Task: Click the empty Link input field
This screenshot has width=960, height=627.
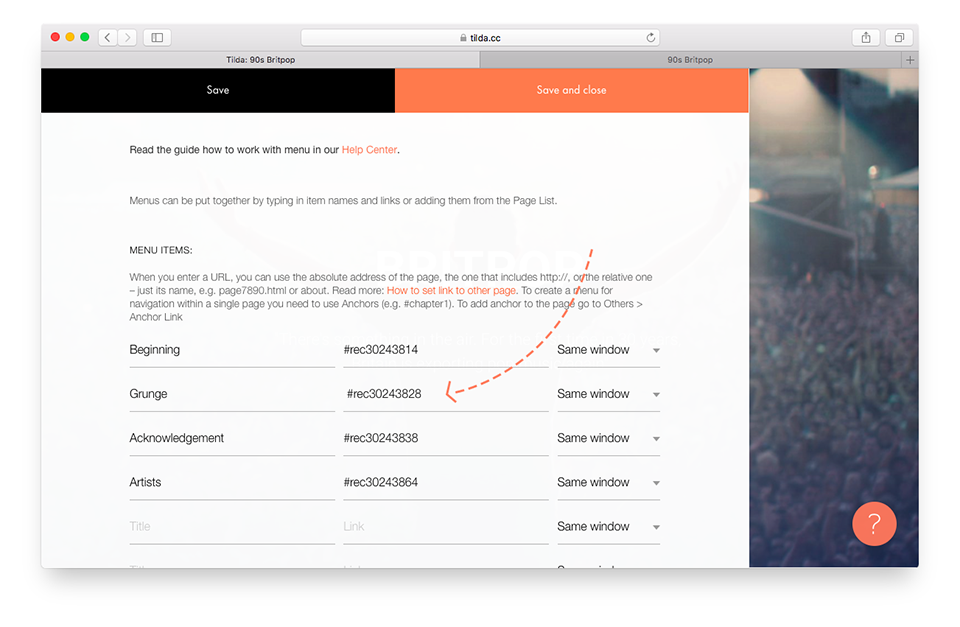Action: [x=446, y=527]
